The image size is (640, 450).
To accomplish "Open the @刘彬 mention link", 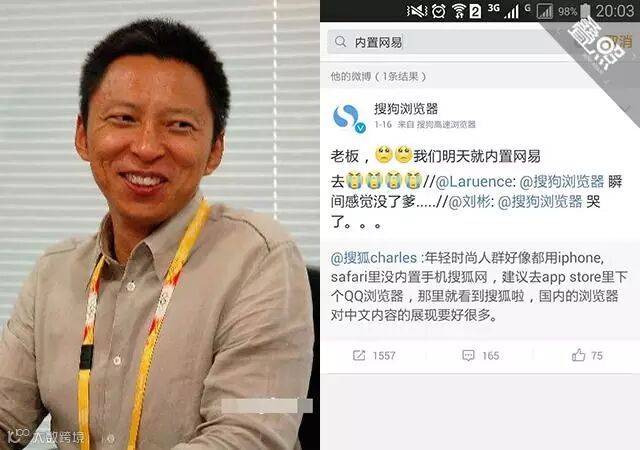I will pos(469,202).
